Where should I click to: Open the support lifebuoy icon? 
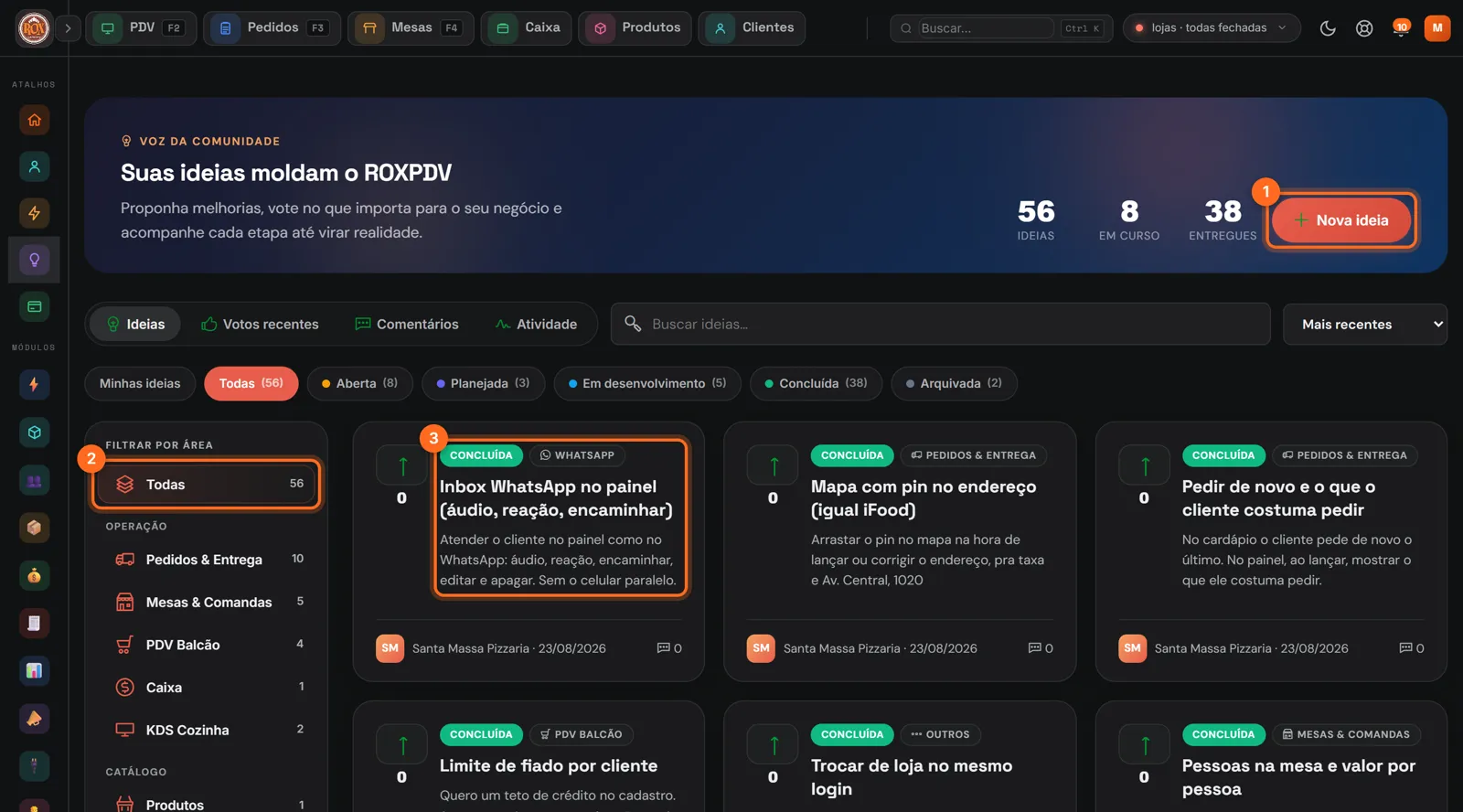[1364, 28]
